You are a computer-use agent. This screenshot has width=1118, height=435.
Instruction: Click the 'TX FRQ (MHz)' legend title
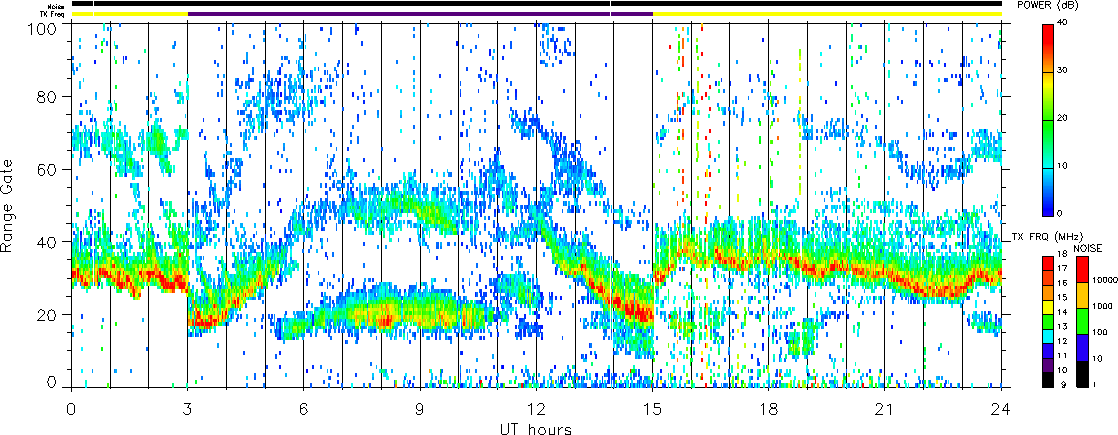click(1047, 237)
